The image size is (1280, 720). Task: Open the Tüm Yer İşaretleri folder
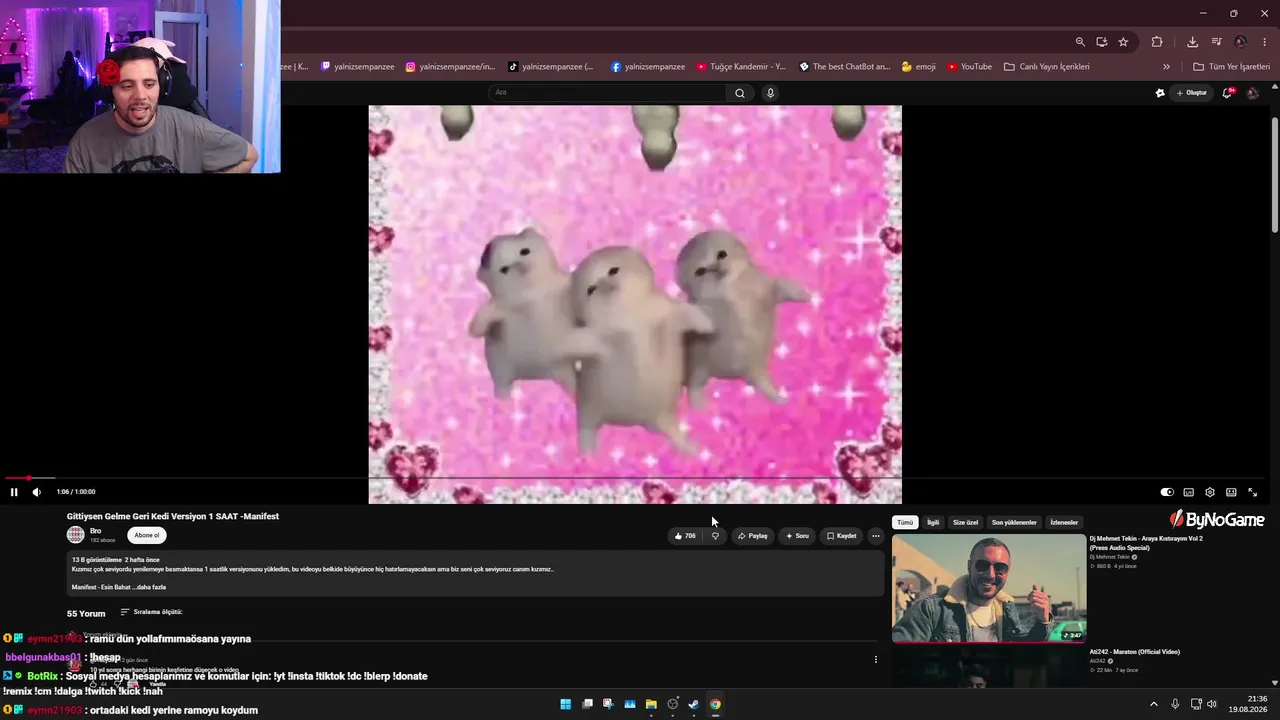click(x=1232, y=67)
